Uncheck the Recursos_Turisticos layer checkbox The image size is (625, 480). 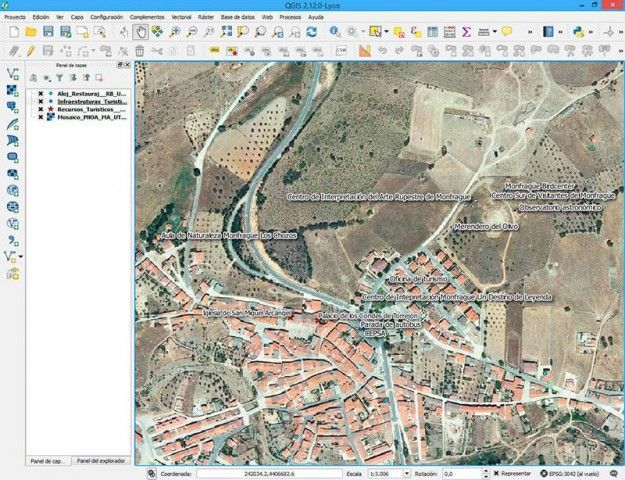(41, 109)
